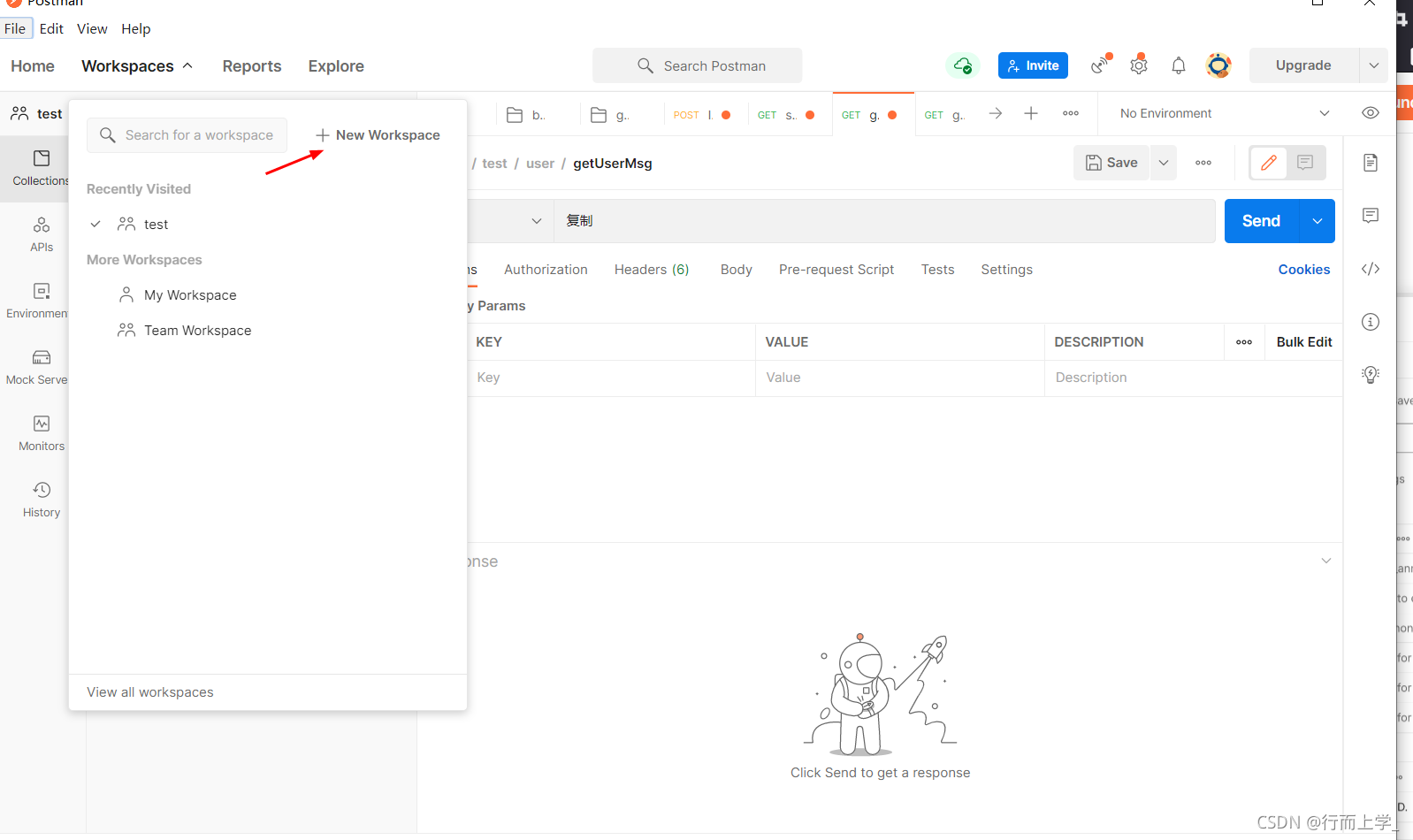Click the Upgrade button
1413x840 pixels.
click(x=1303, y=65)
